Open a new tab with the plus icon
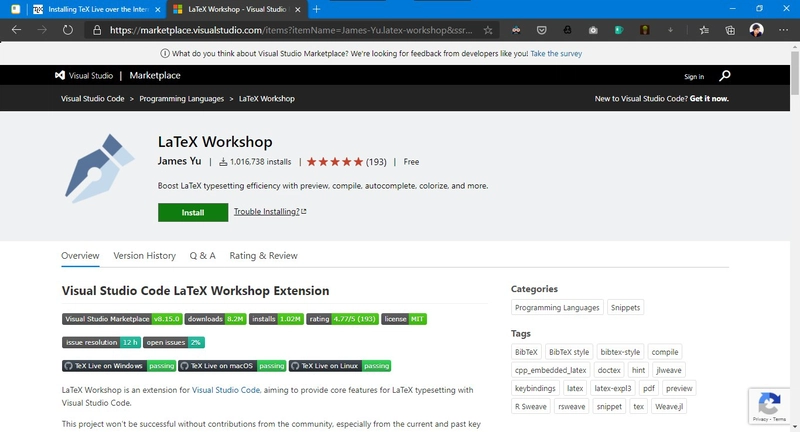The height and width of the screenshot is (432, 800). pyautogui.click(x=316, y=9)
